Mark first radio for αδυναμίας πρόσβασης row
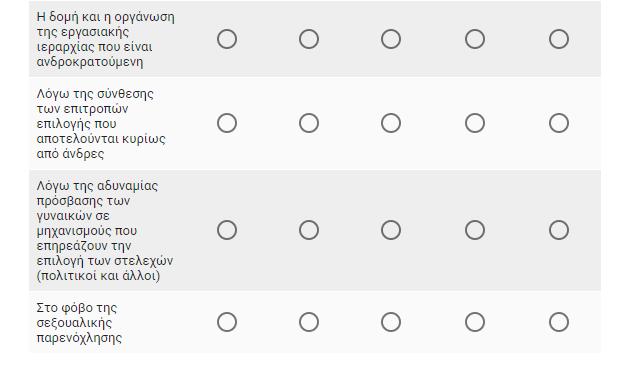This screenshot has height=390, width=631. 227,230
